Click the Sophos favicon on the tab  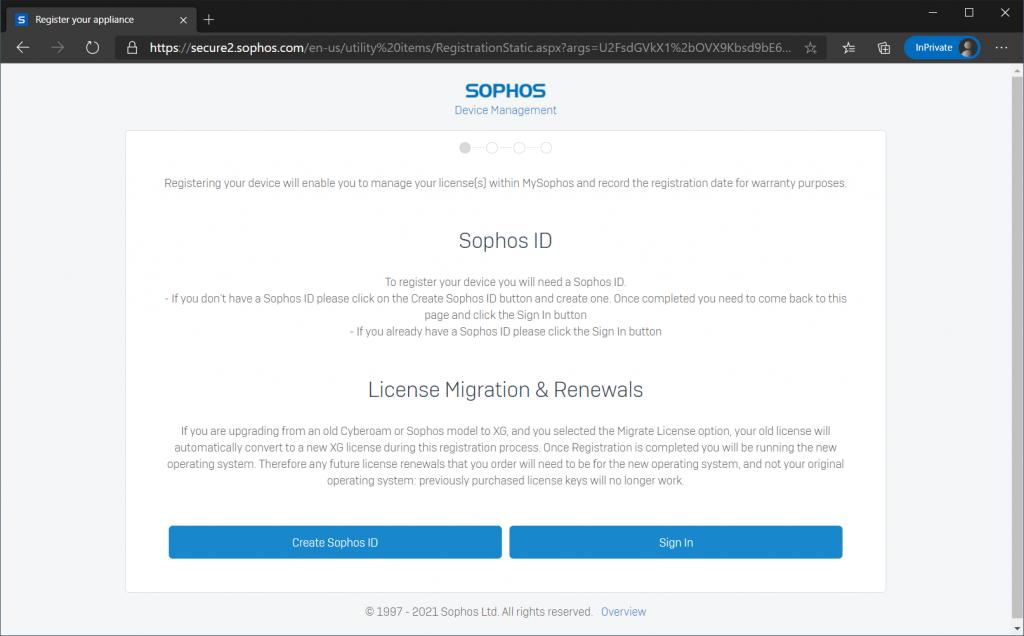pos(22,20)
